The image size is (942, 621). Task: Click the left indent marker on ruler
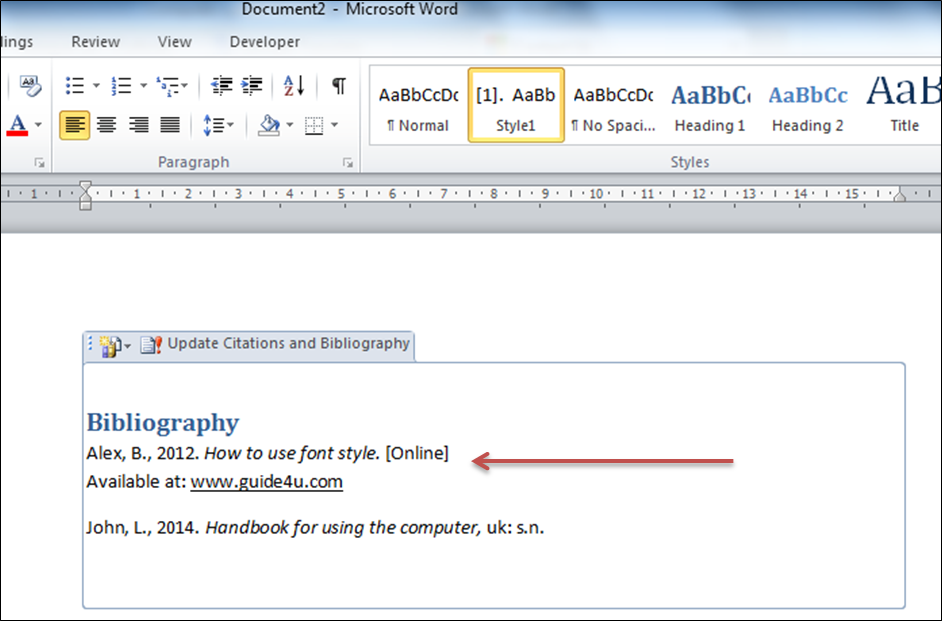(85, 195)
